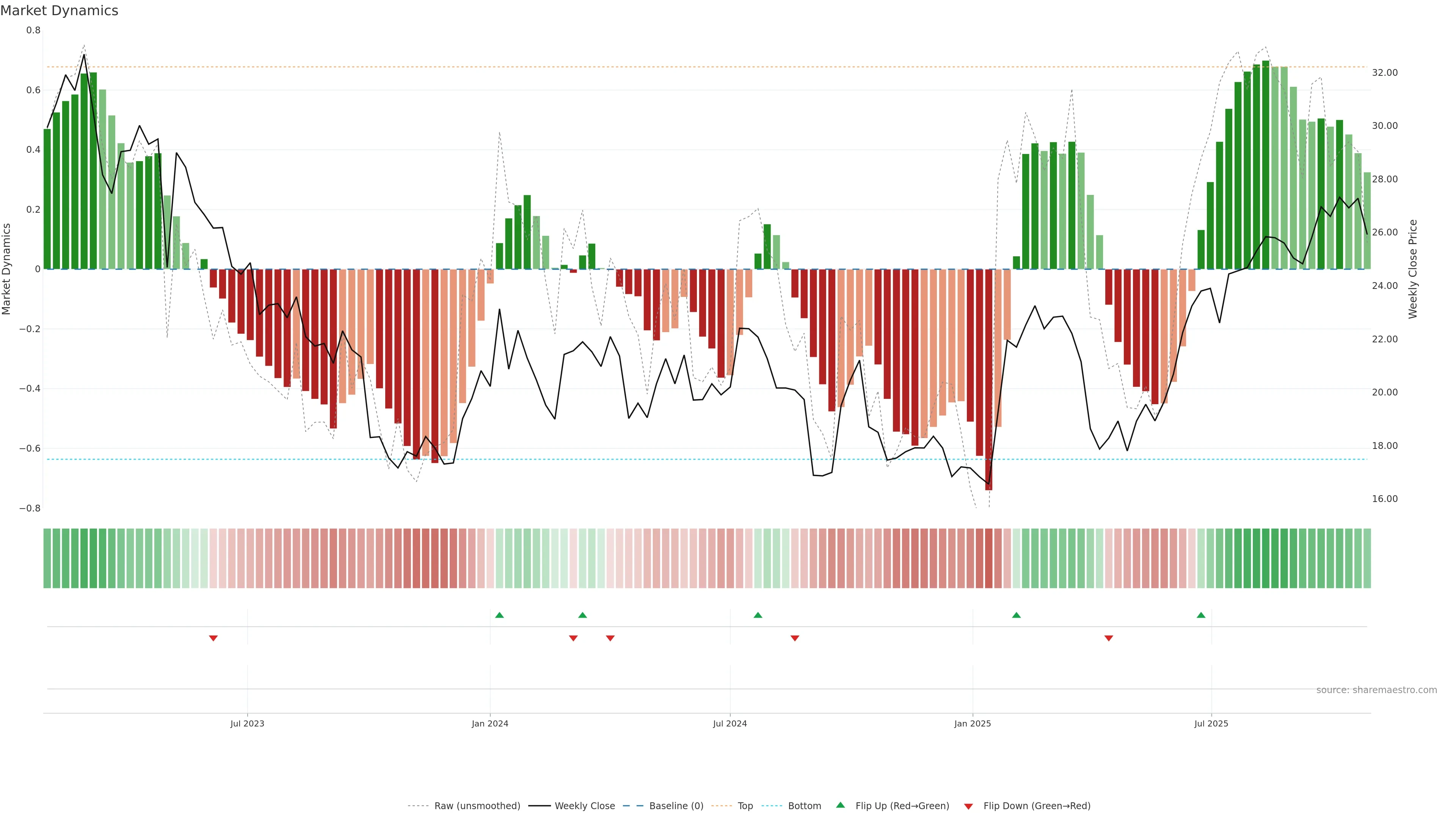
Task: Click the Jul 2024 x-axis label
Action: (730, 723)
